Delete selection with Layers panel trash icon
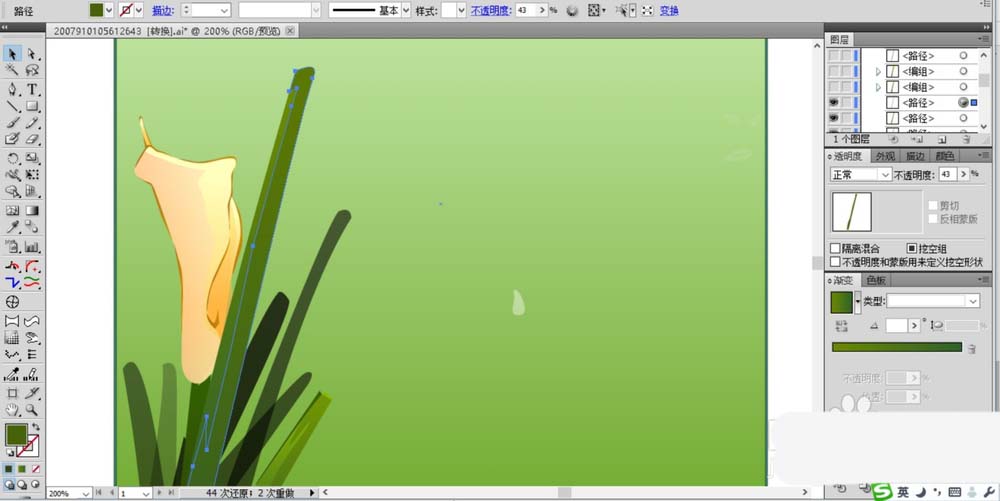The width and height of the screenshot is (1000, 501). click(x=966, y=139)
